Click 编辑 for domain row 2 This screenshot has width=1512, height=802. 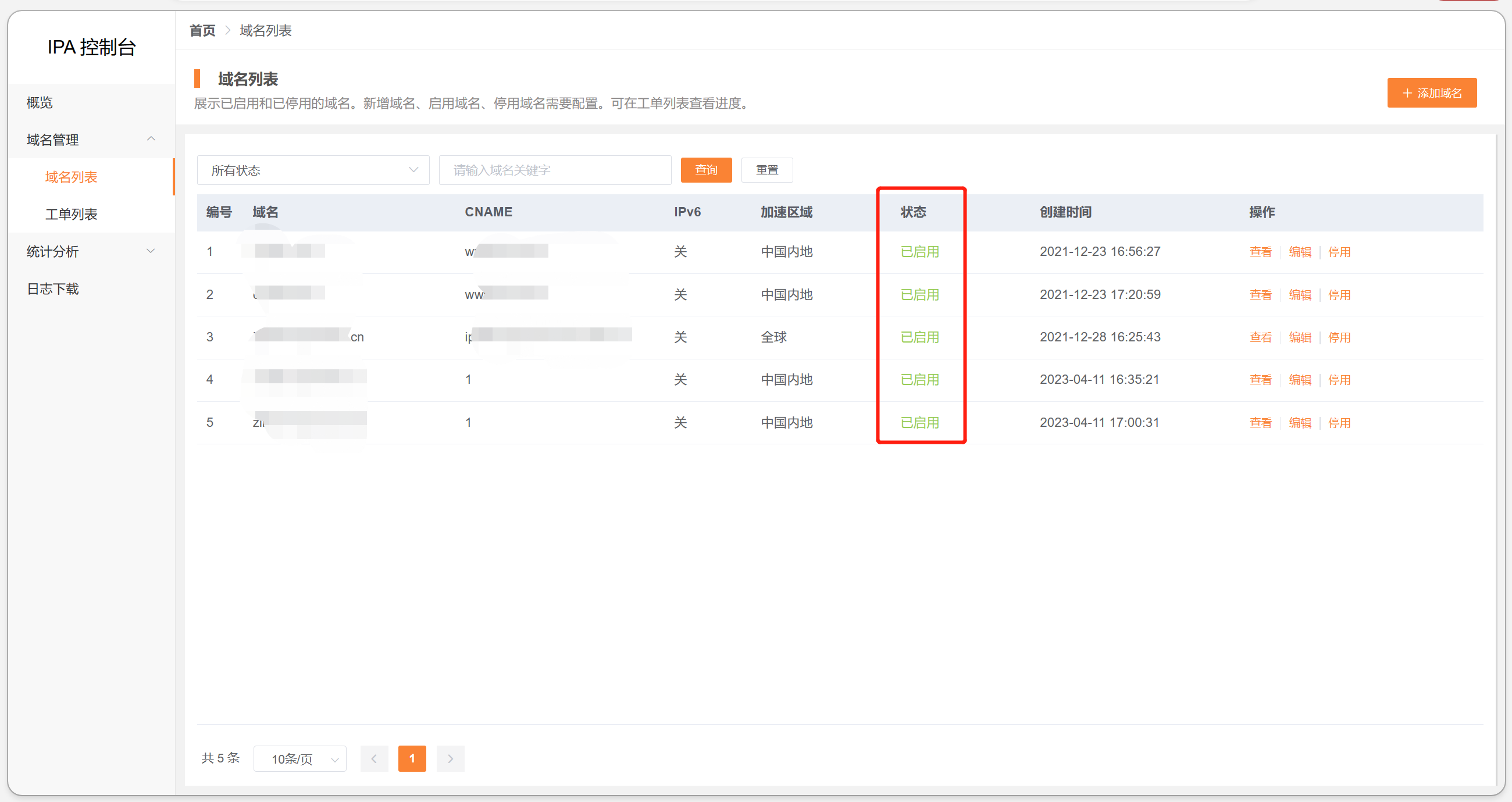point(1300,295)
